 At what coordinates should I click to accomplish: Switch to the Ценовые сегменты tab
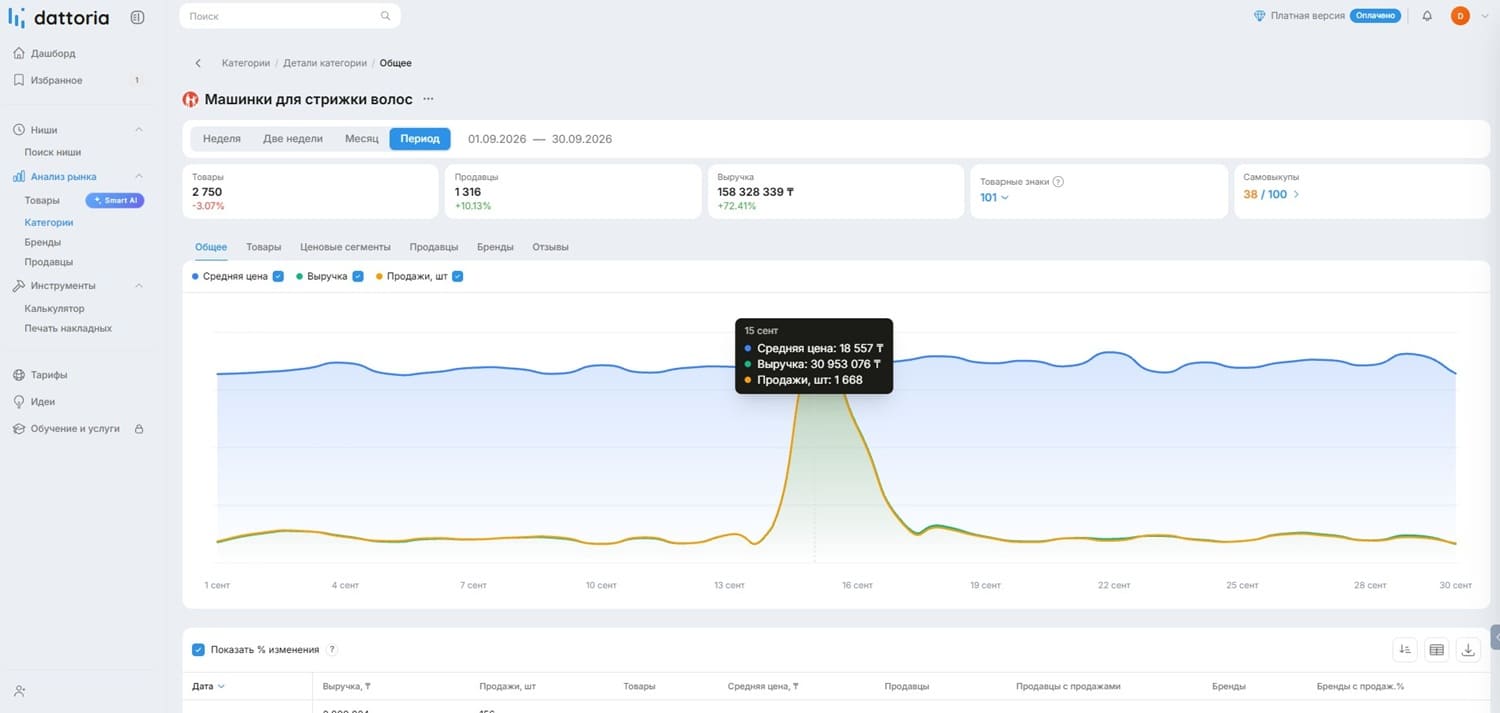coord(345,247)
